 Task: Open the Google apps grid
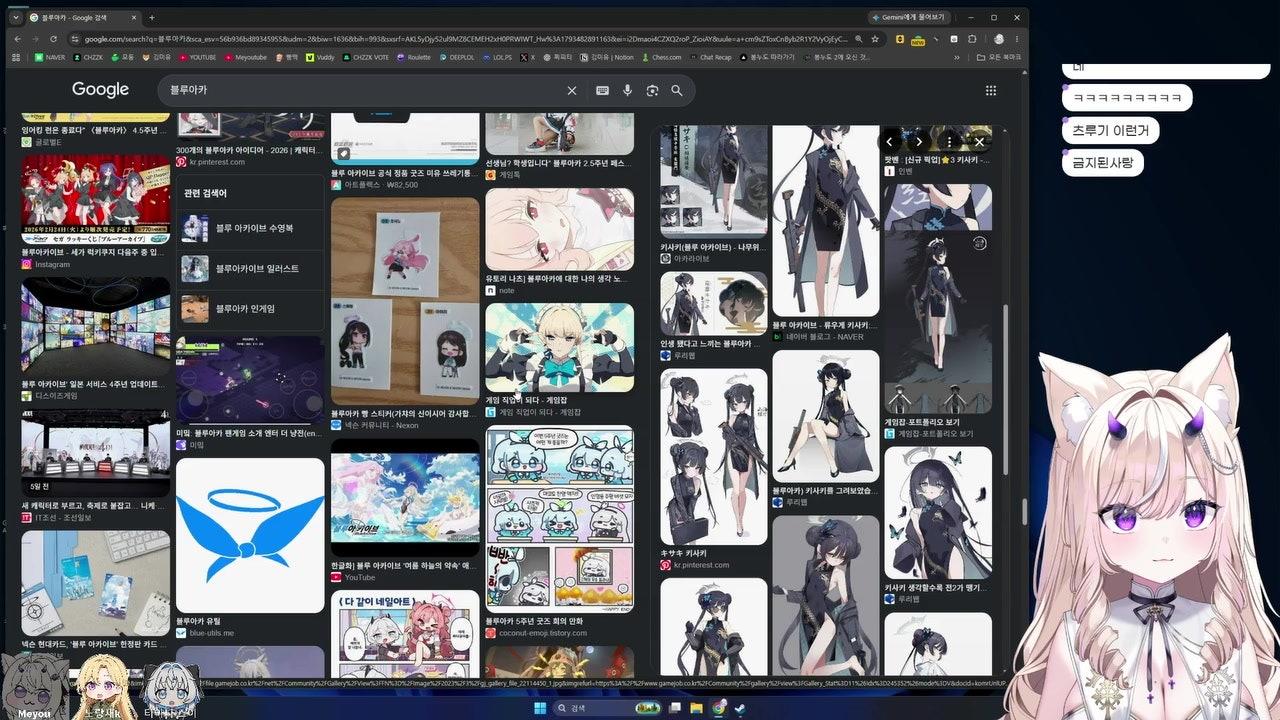991,90
